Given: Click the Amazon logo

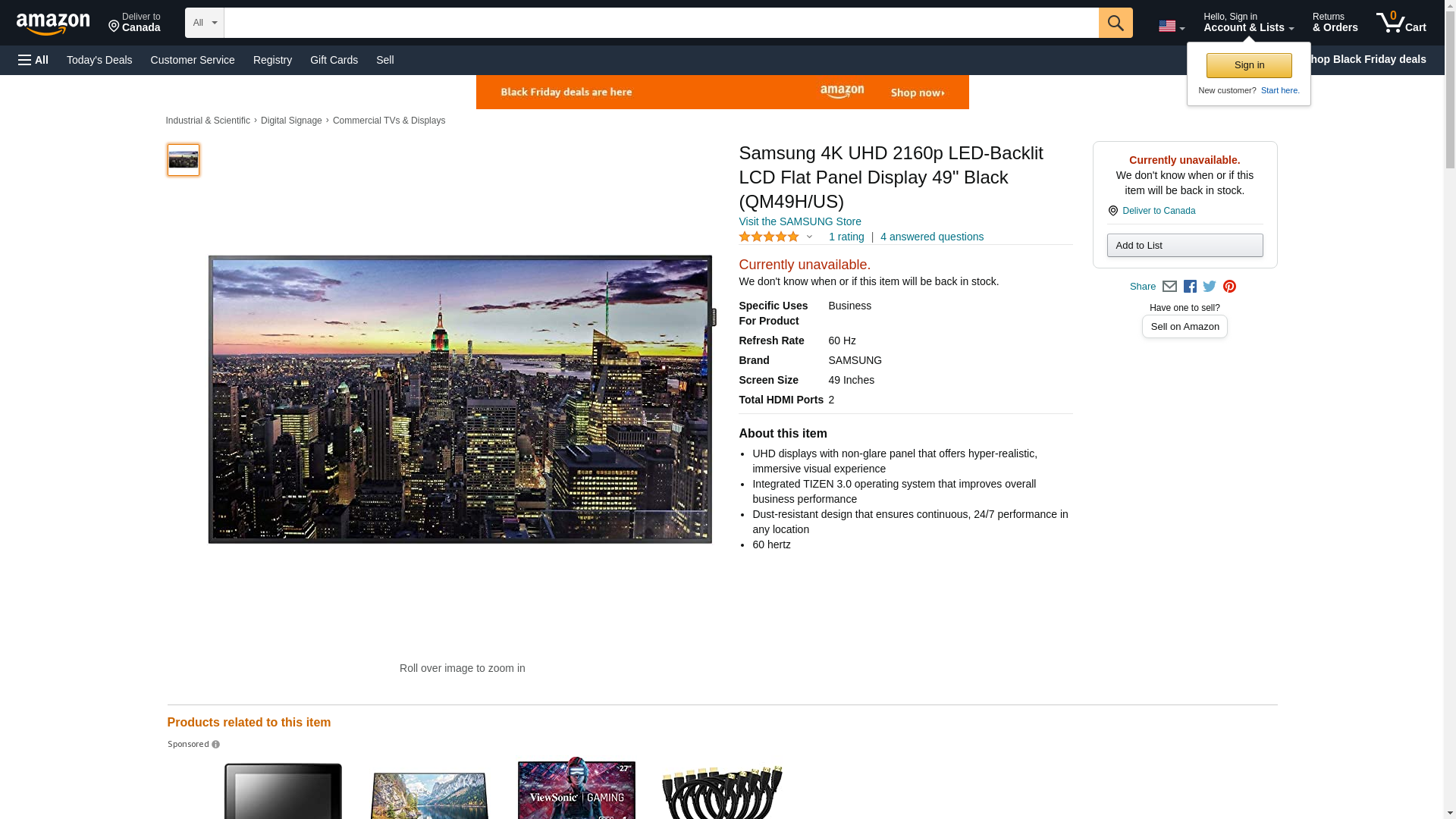Looking at the screenshot, I should [53, 24].
